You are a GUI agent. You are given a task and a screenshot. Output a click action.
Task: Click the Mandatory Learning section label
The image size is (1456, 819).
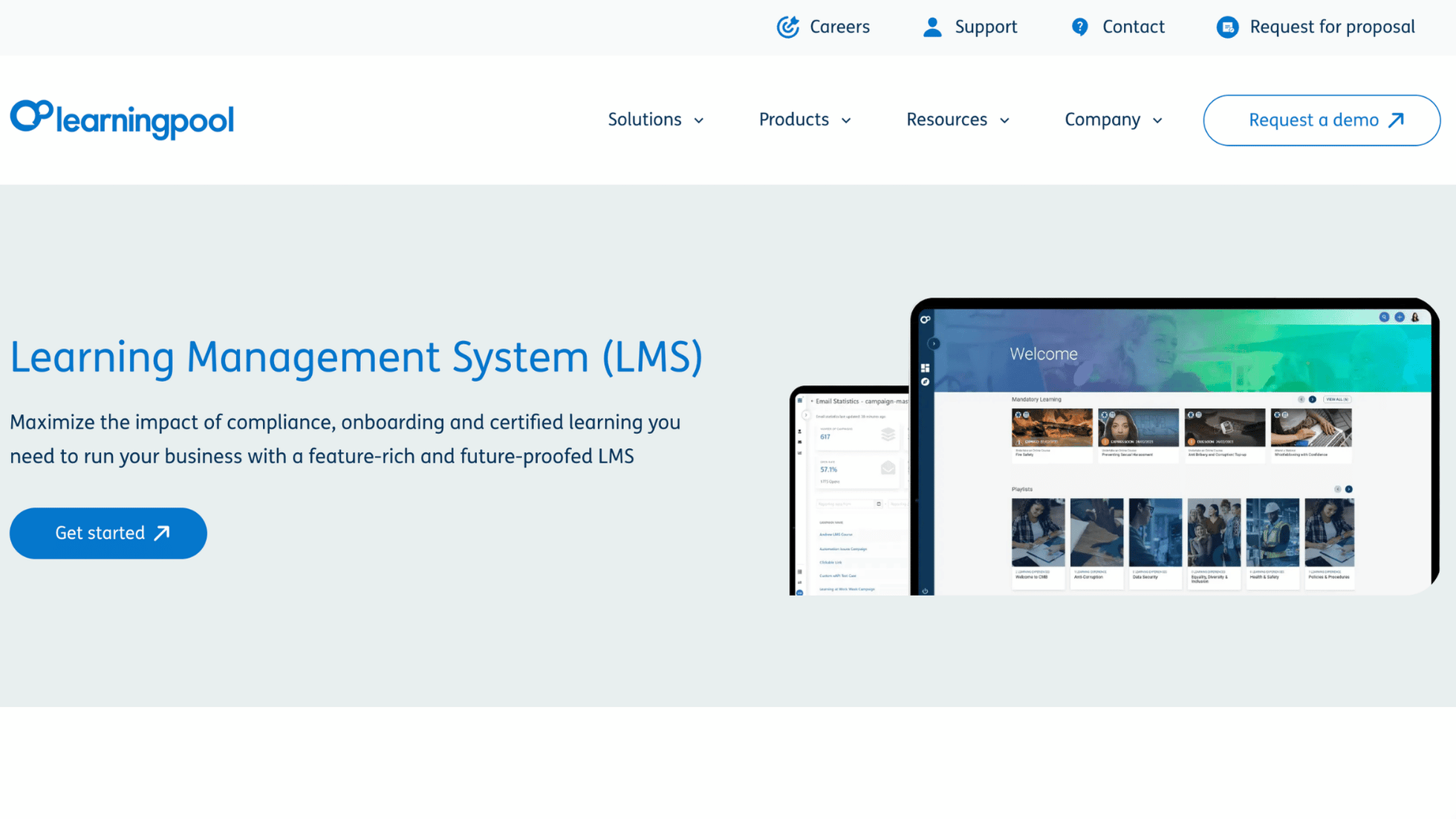click(1036, 399)
